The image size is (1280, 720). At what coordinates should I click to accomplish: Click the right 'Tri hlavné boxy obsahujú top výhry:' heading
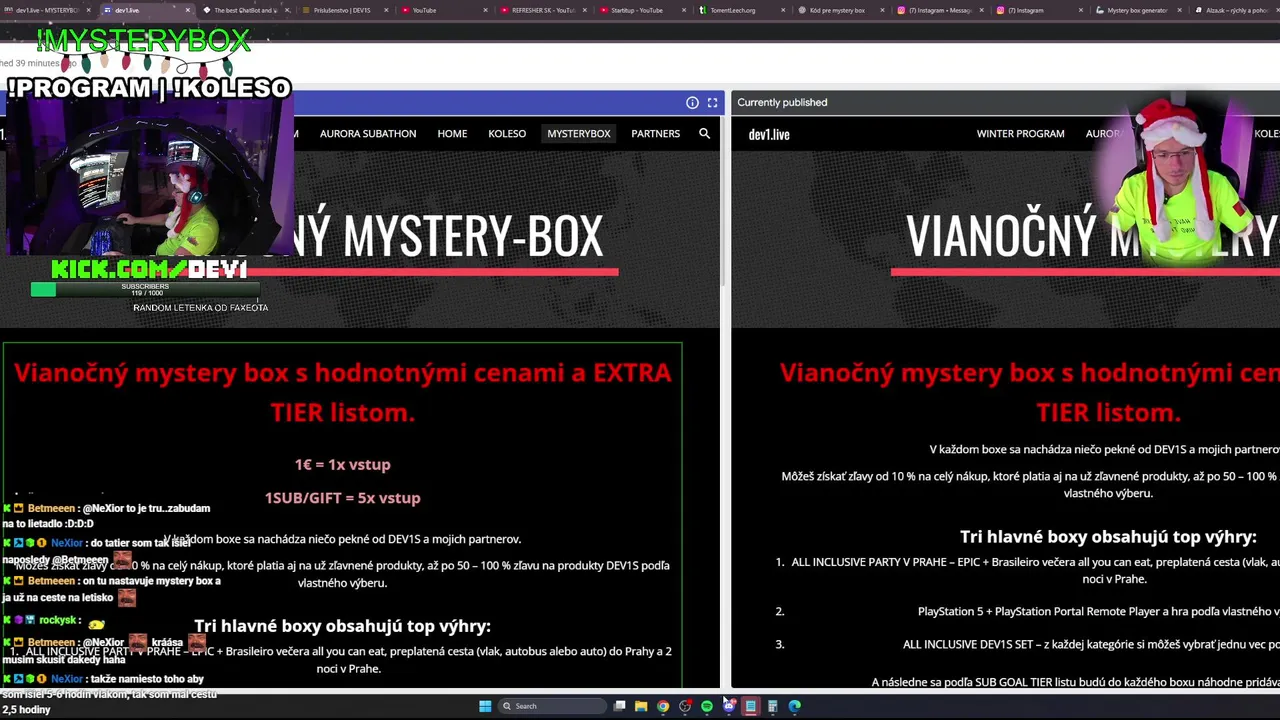click(1108, 537)
